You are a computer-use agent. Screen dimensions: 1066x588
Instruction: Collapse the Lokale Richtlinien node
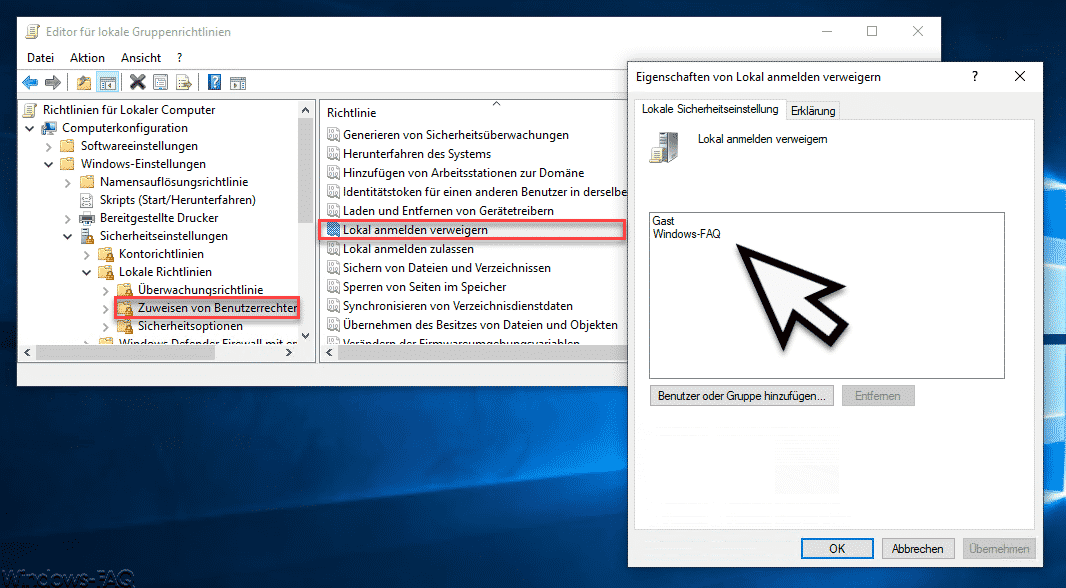(86, 272)
